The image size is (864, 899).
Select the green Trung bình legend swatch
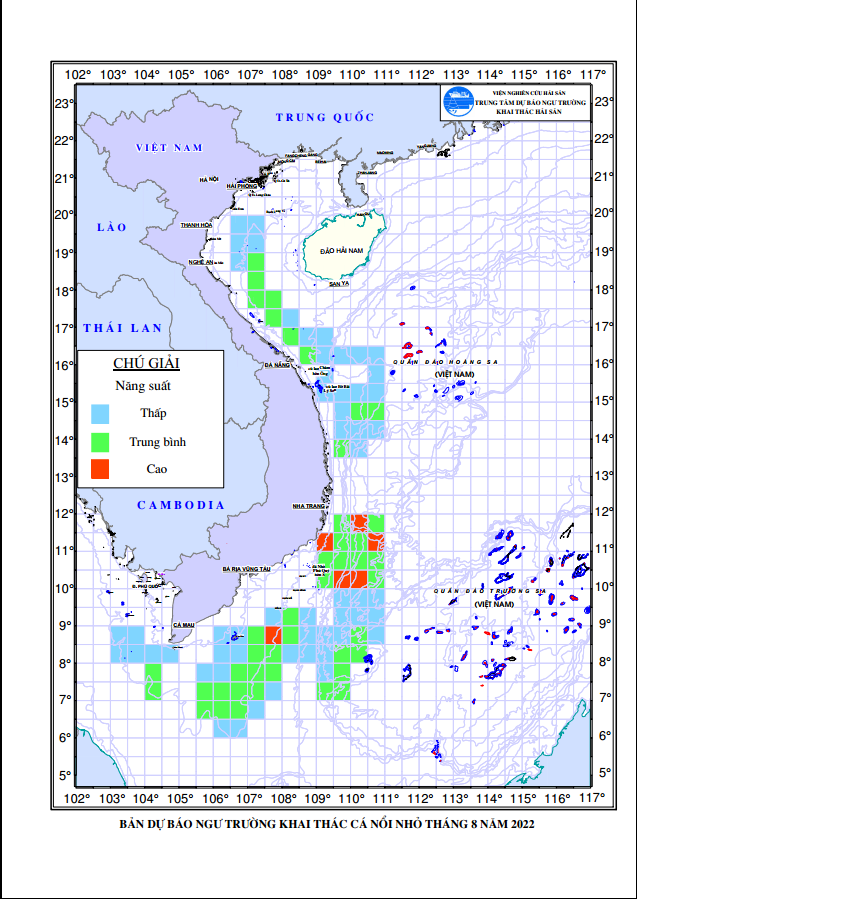tap(100, 442)
